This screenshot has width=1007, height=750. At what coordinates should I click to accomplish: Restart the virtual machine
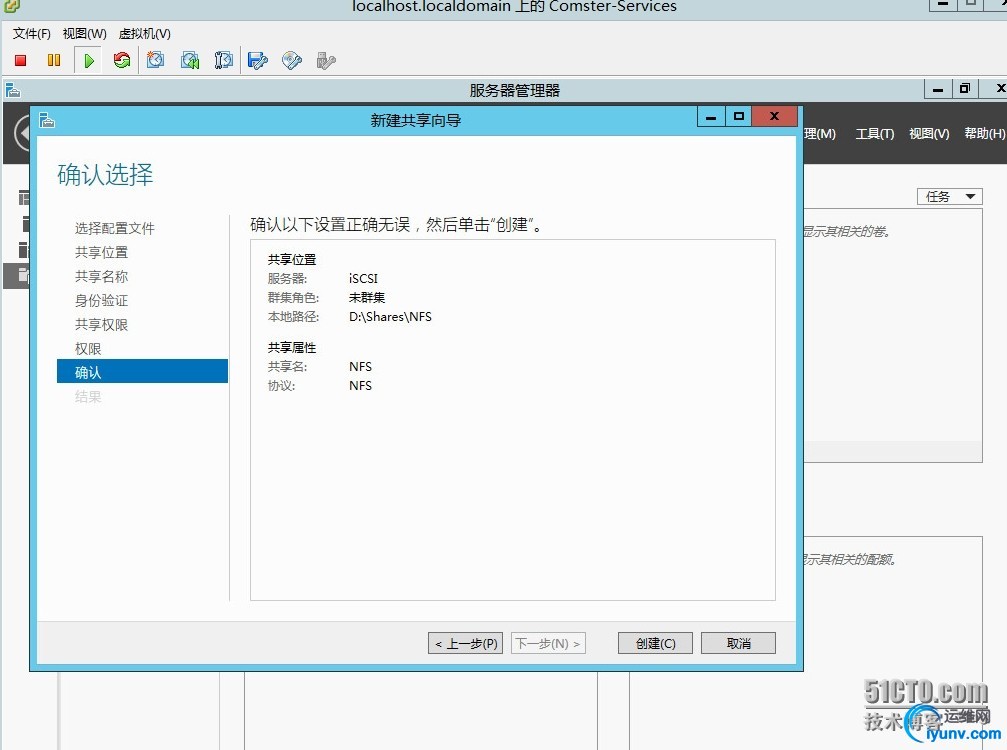click(121, 60)
